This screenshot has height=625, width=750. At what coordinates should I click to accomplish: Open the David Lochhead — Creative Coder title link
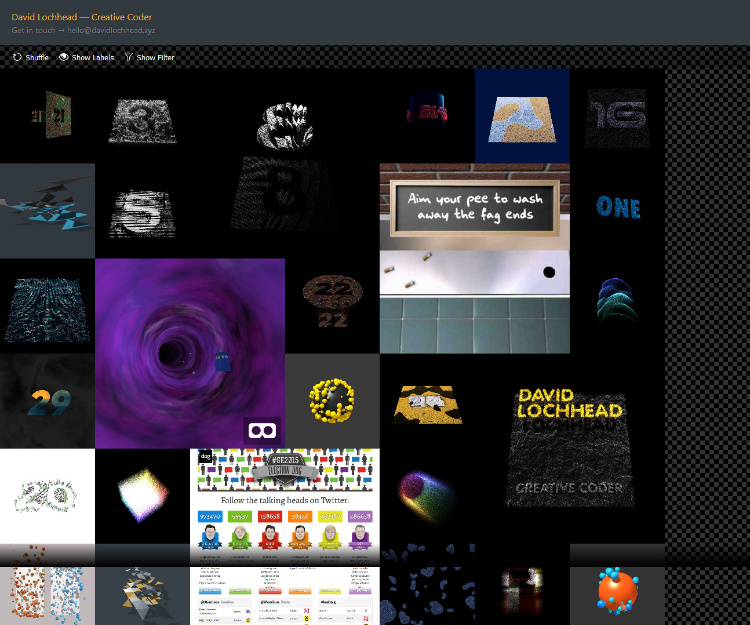tap(77, 17)
